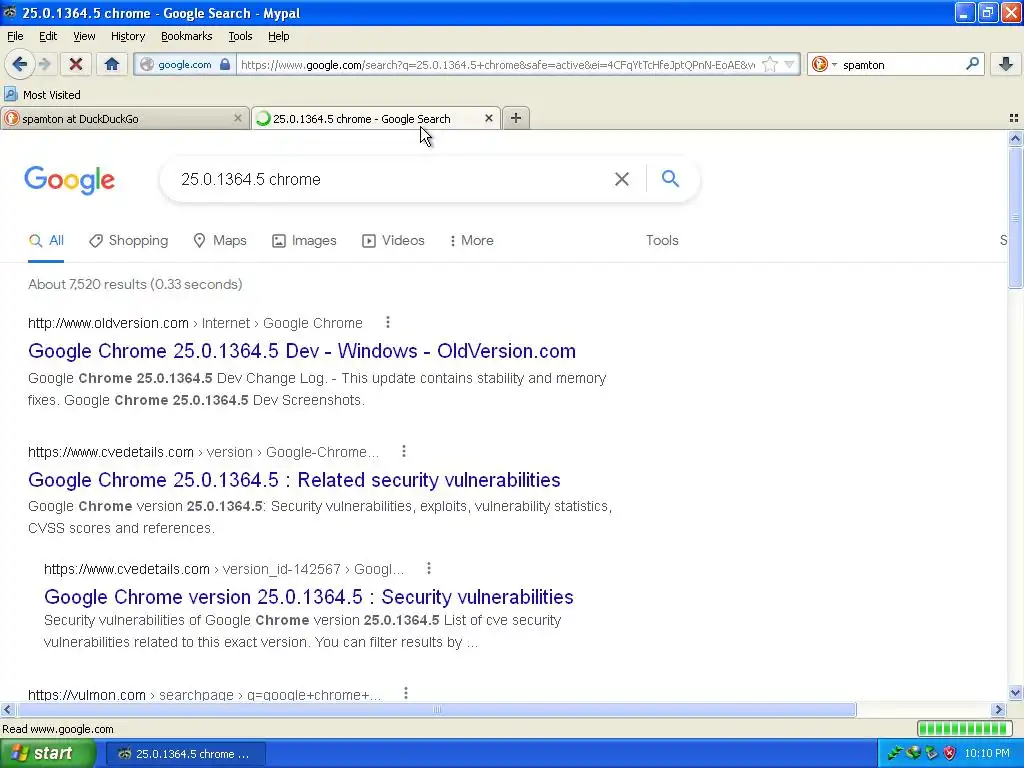Open the DuckDuckGo search engine selector

[x=824, y=64]
